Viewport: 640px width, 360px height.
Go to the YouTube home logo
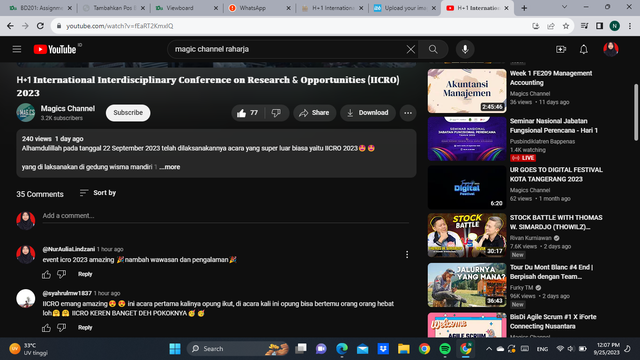55,49
